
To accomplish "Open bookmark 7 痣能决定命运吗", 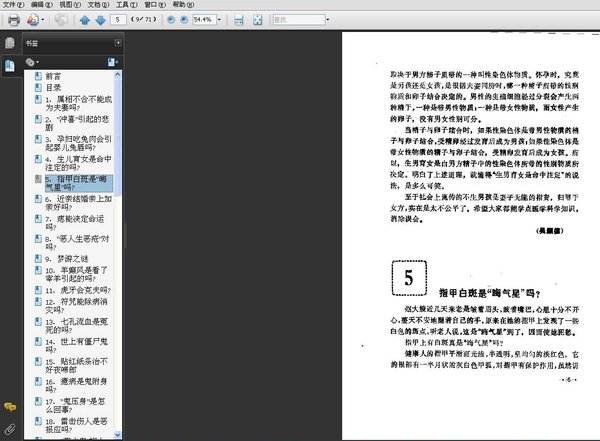I will (75, 223).
